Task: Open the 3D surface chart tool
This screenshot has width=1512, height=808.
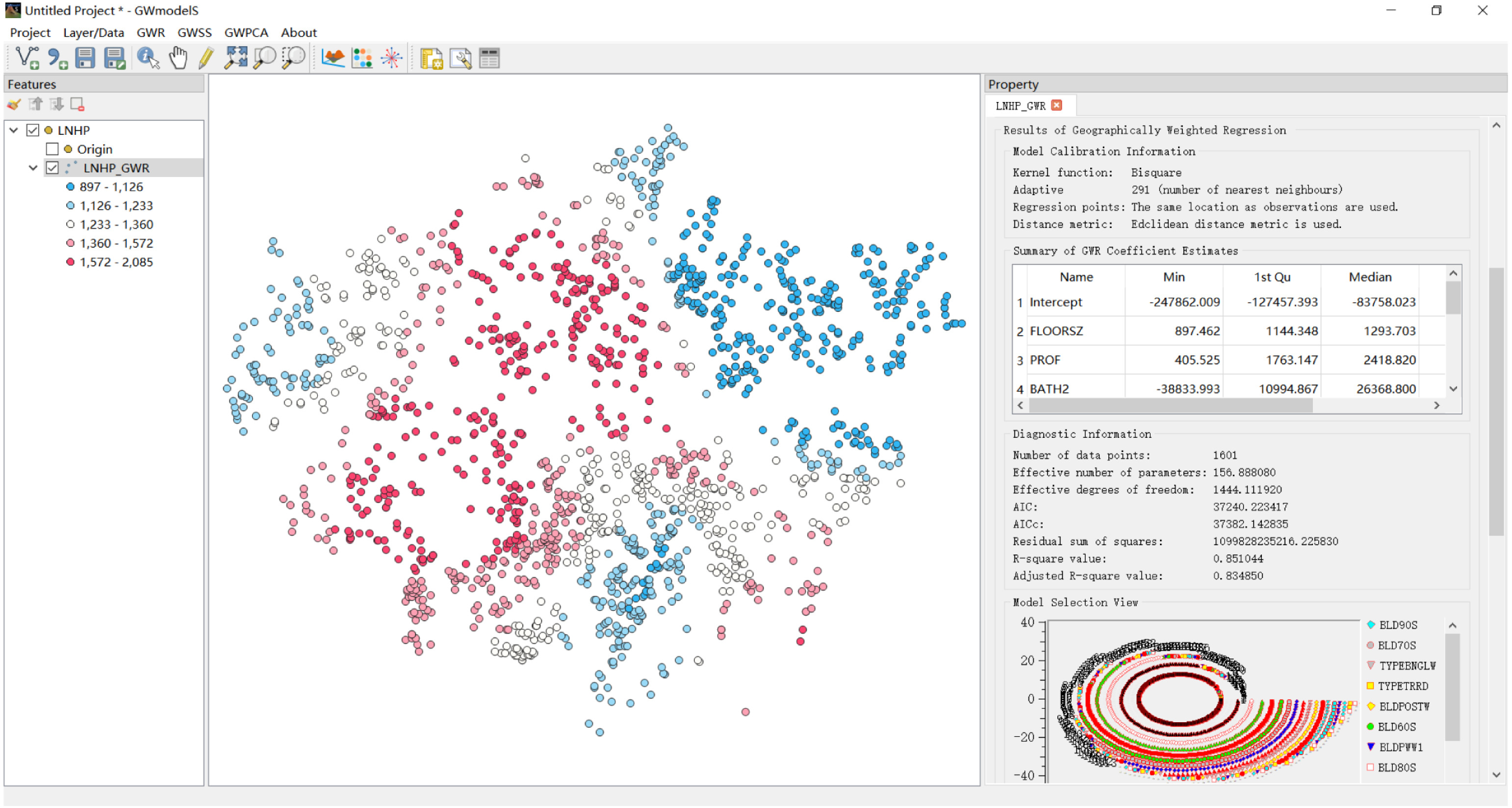Action: click(x=333, y=58)
